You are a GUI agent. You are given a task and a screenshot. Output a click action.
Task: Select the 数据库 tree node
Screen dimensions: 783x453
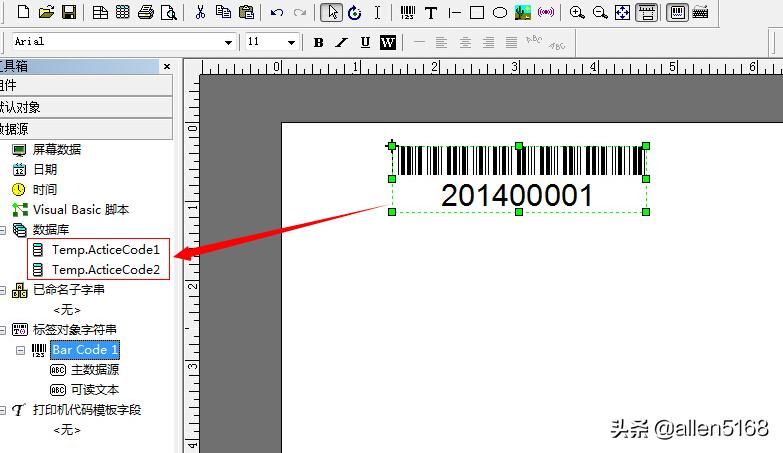pyautogui.click(x=51, y=229)
